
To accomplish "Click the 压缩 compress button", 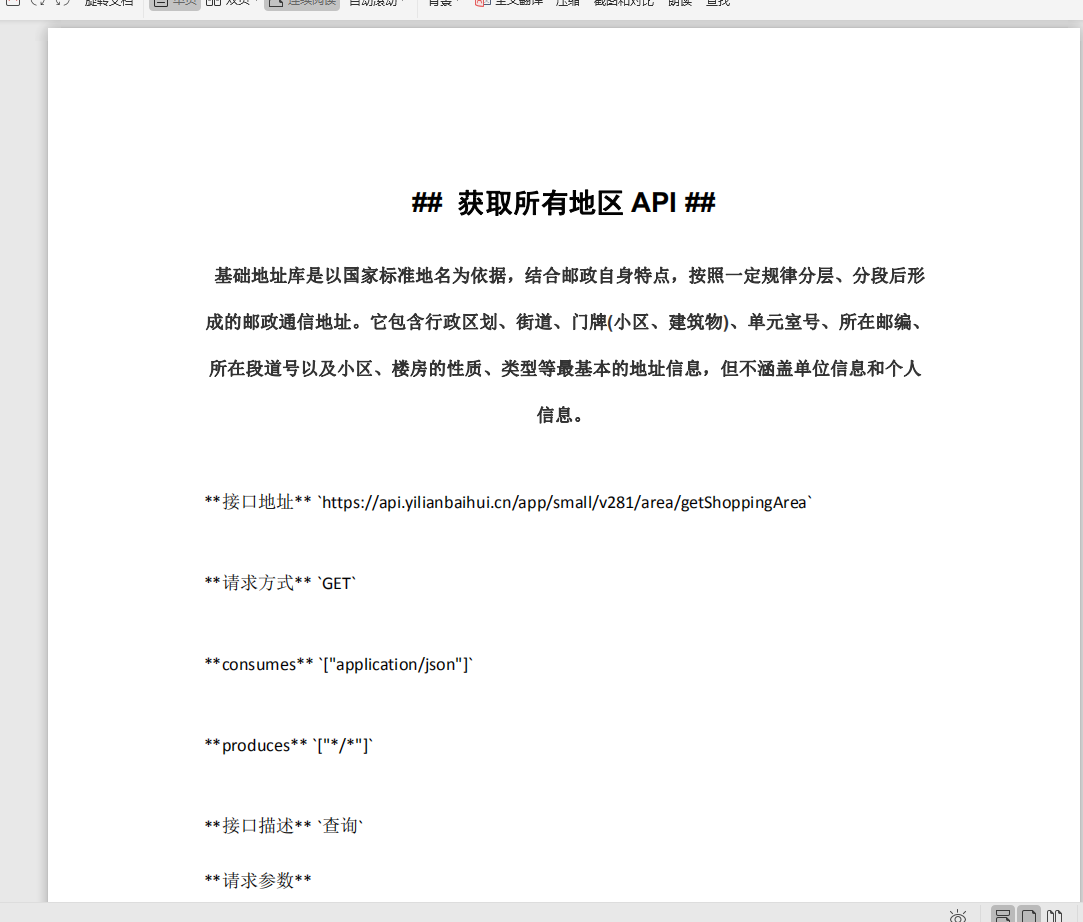I will [568, 3].
